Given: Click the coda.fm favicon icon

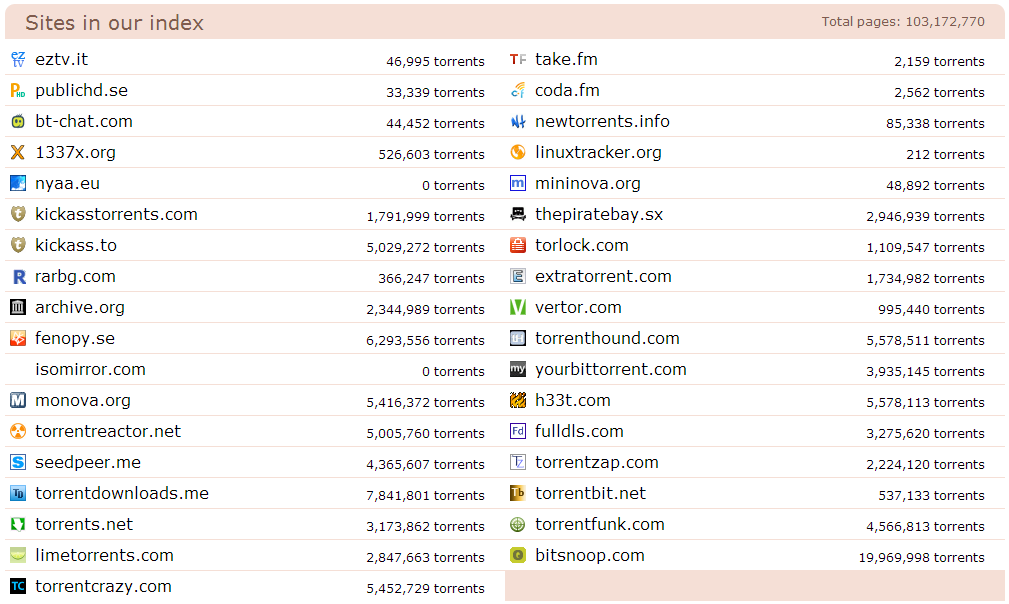Looking at the screenshot, I should coord(518,90).
